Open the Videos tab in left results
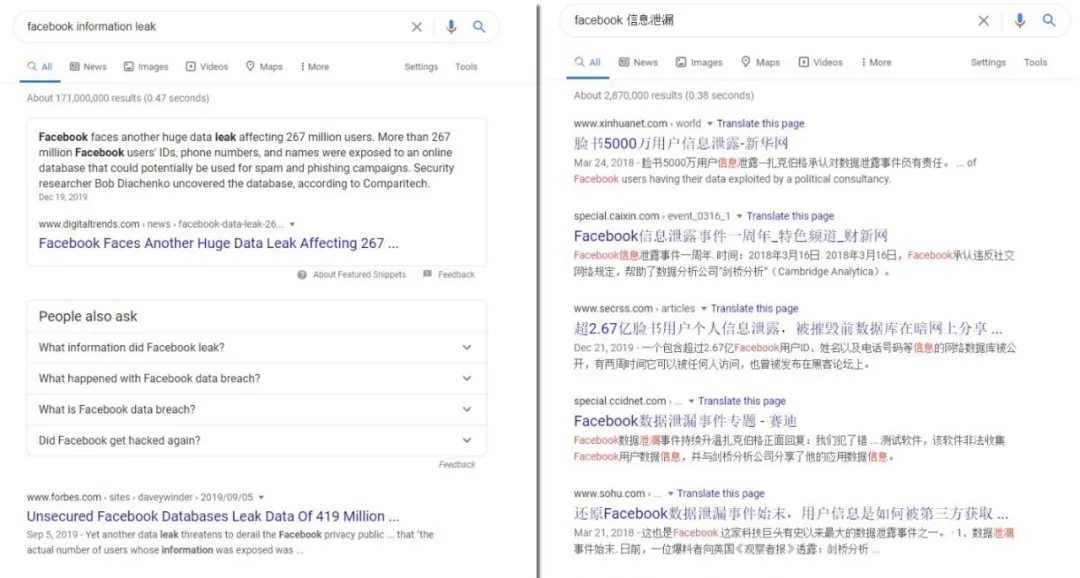 (207, 67)
